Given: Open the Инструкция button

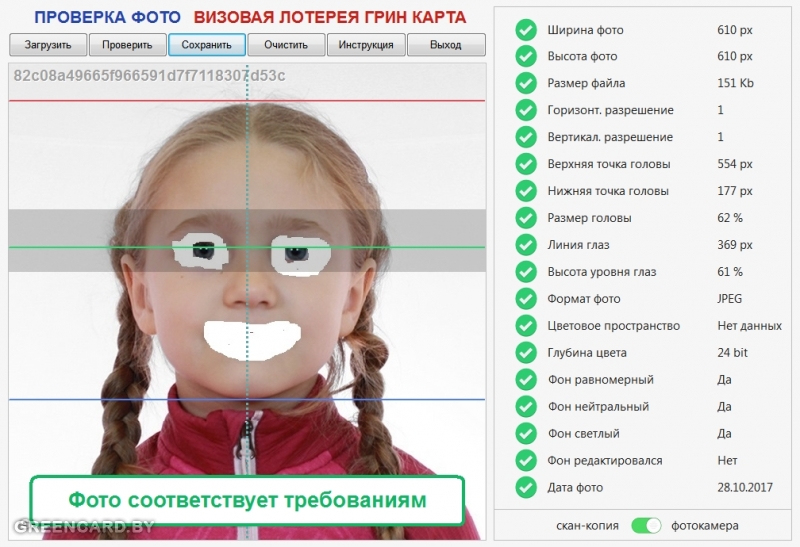Looking at the screenshot, I should point(366,45).
